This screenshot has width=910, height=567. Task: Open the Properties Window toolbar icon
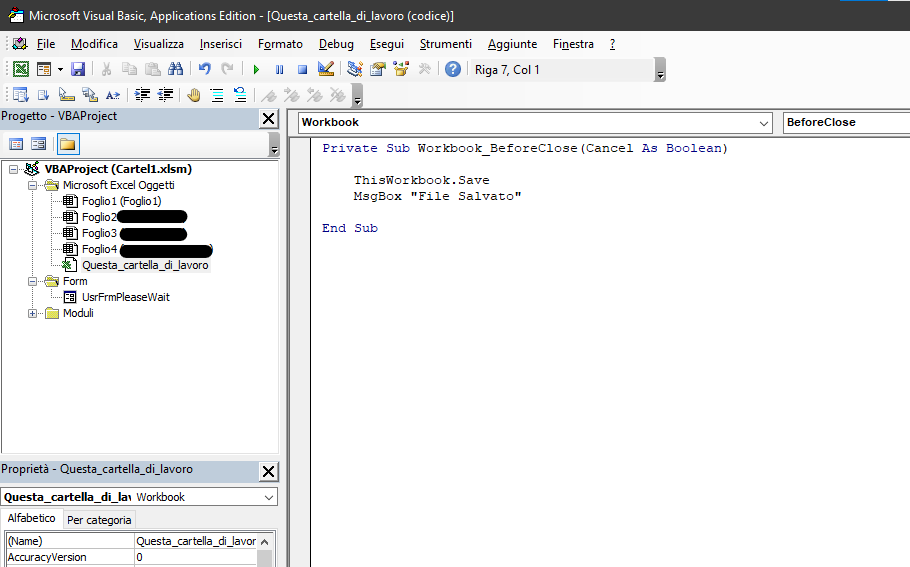click(378, 69)
